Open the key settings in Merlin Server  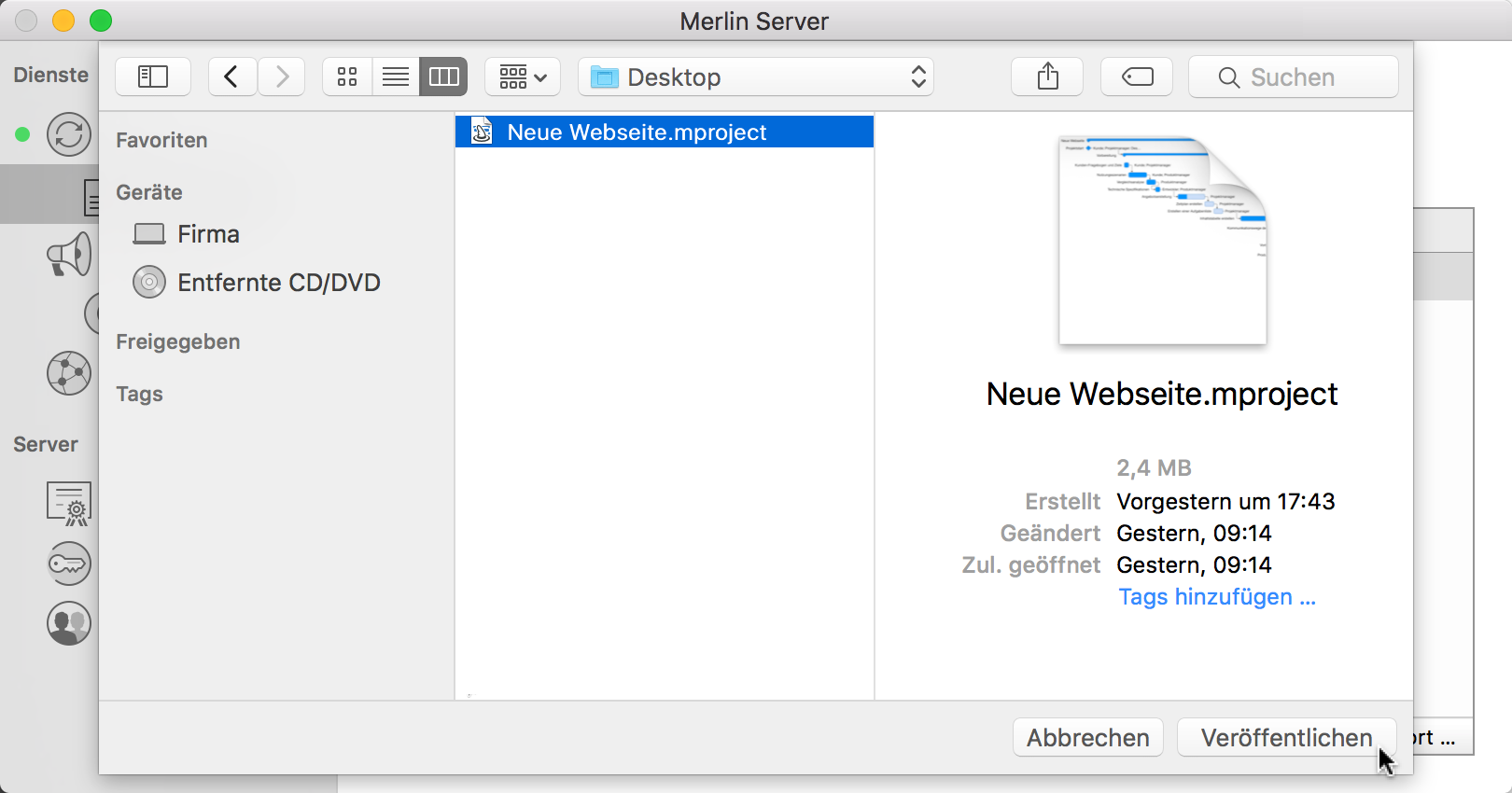coord(69,563)
